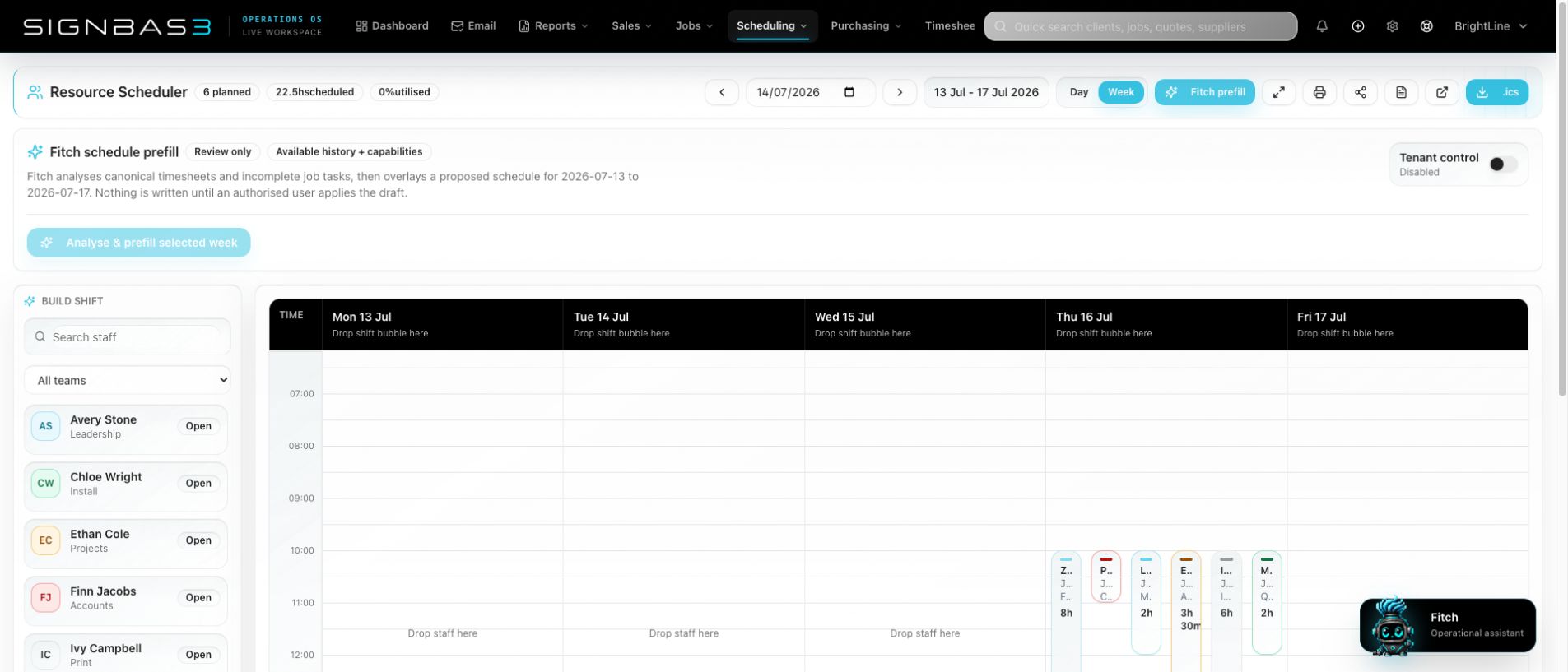Open the BrightLine account dropdown
The image size is (1568, 672).
point(1491,26)
